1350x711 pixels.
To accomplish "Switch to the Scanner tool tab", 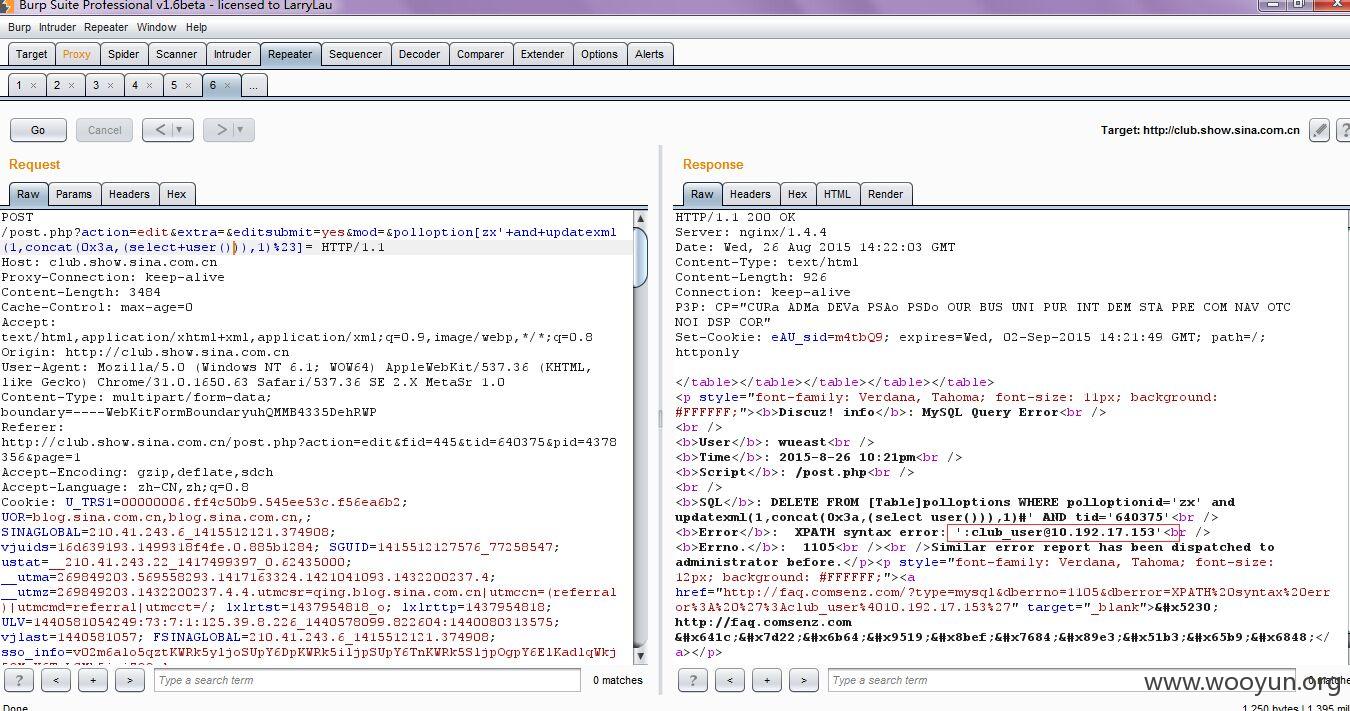I will [176, 54].
